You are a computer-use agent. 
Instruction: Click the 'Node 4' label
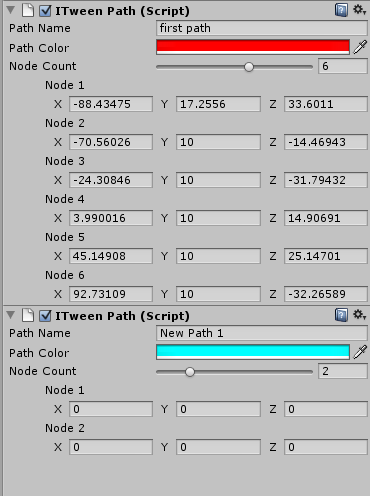pos(65,199)
